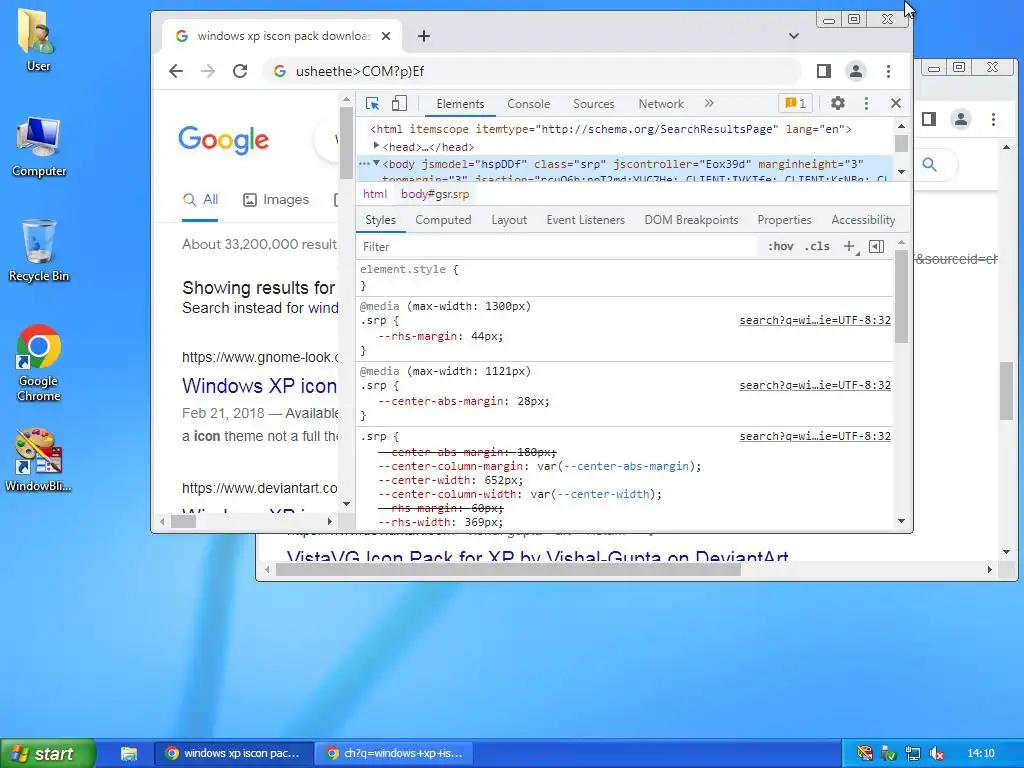
Task: Open DevTools settings gear
Action: pyautogui.click(x=837, y=103)
